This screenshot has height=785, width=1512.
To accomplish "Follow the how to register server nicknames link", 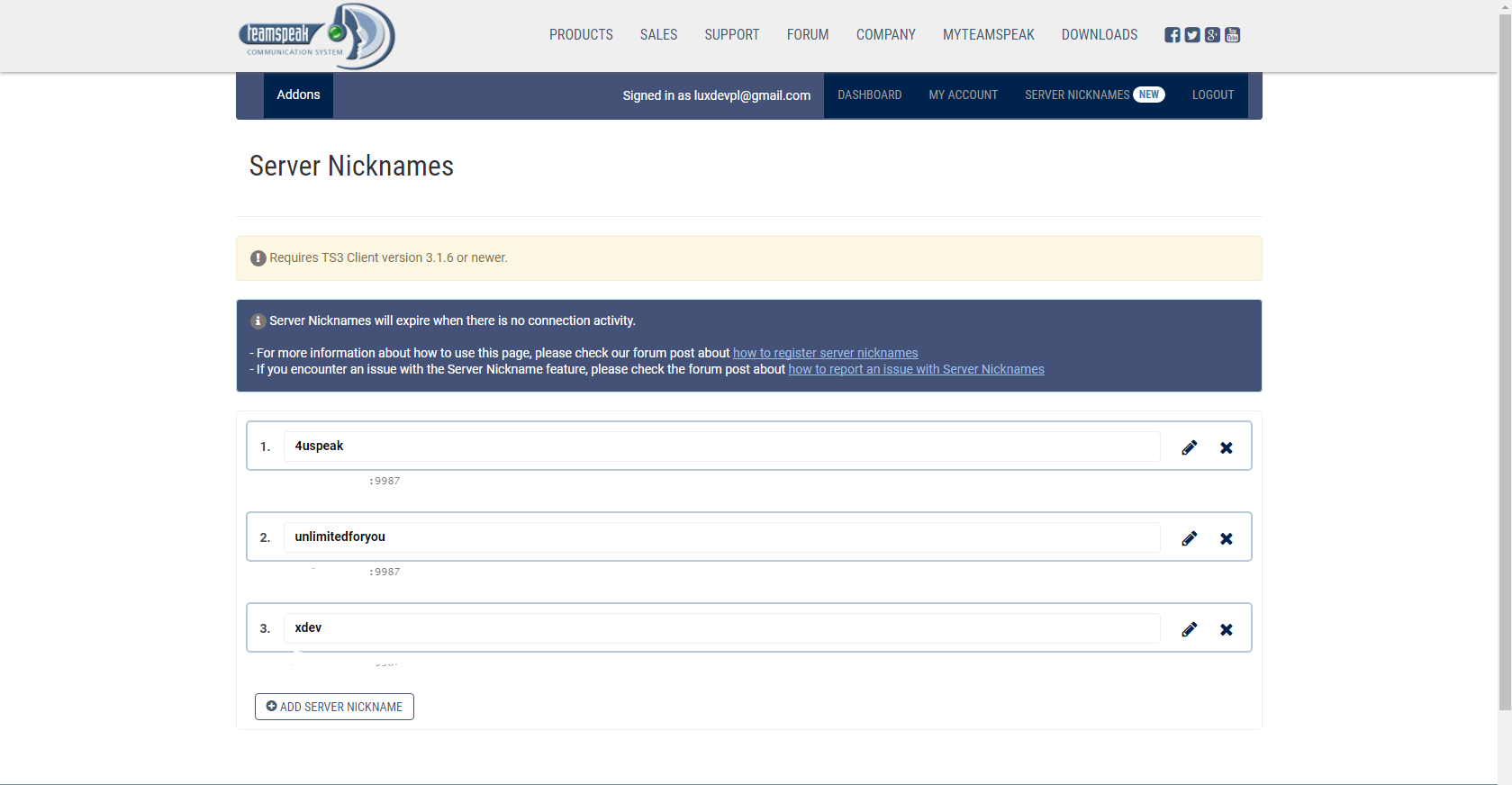I will [825, 353].
